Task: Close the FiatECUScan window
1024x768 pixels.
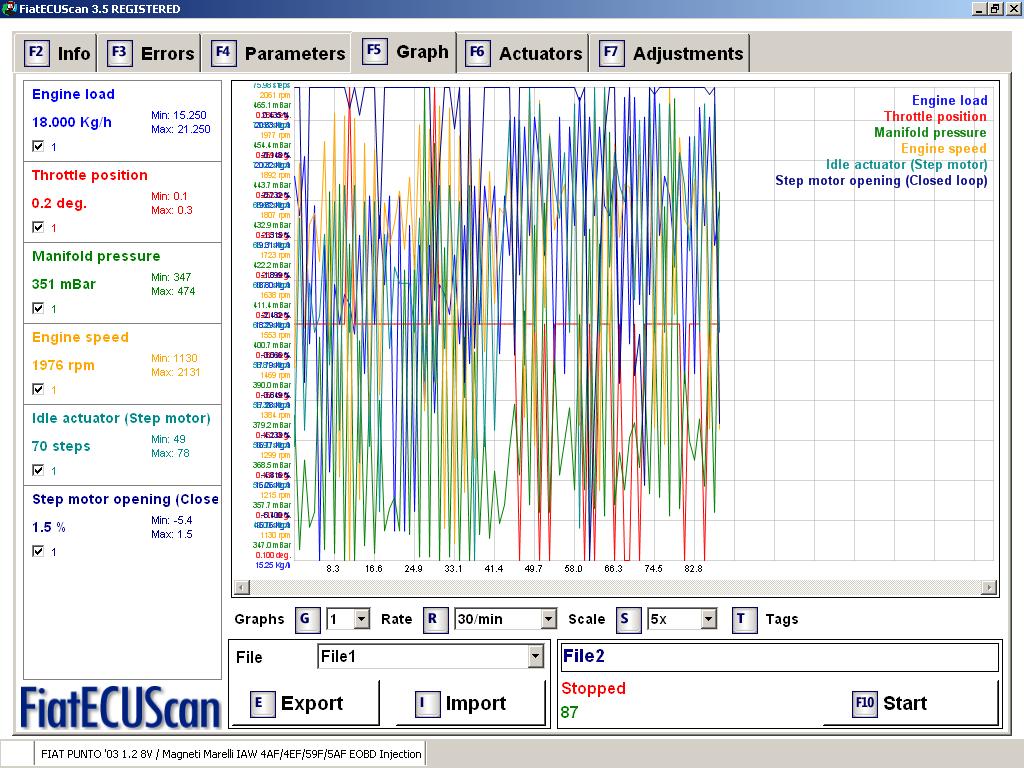Action: click(1012, 8)
